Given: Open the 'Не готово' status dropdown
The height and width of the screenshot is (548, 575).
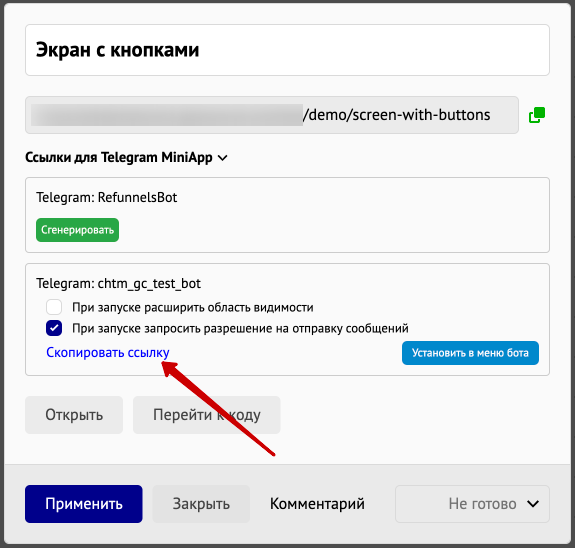Looking at the screenshot, I should pyautogui.click(x=472, y=504).
